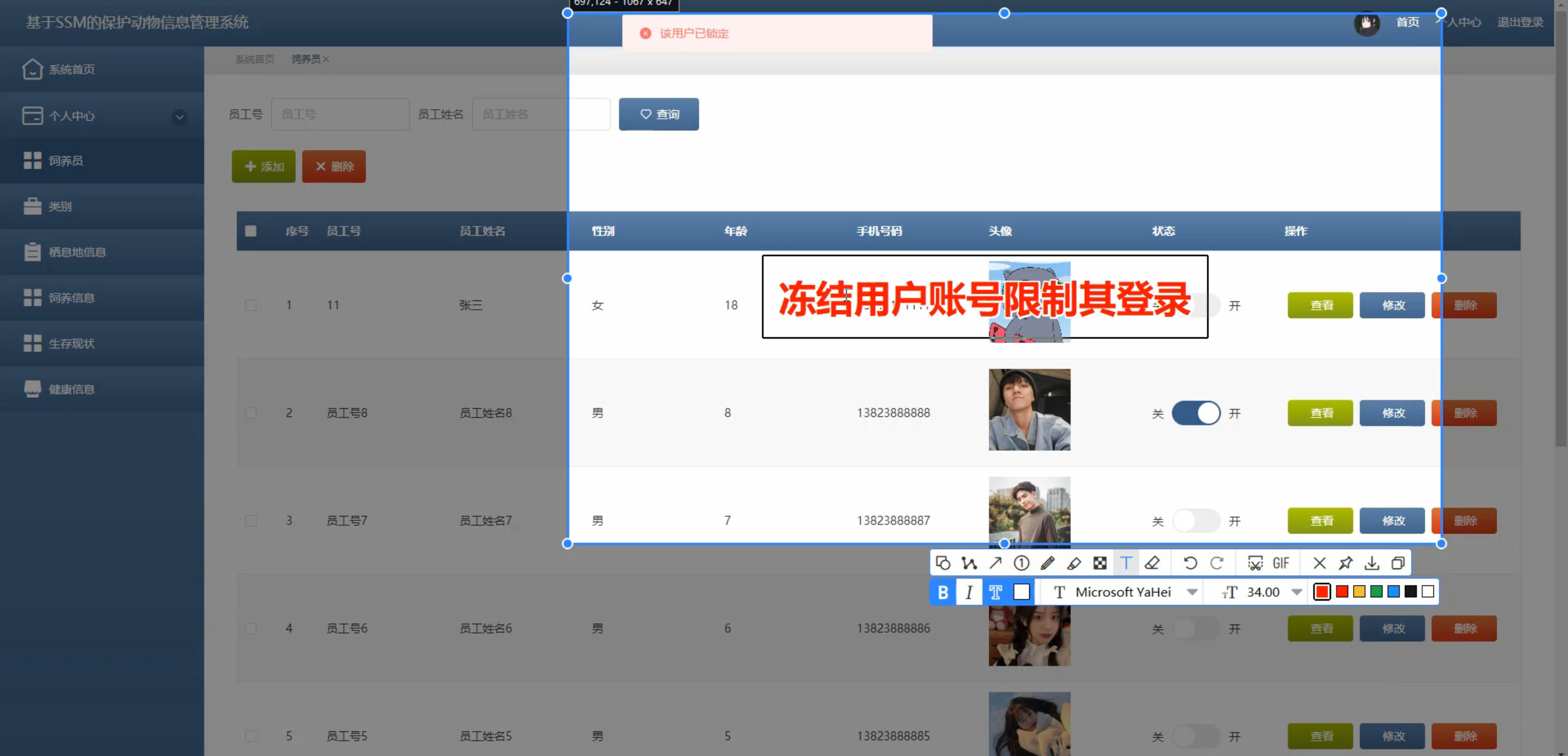
Task: Select the arrow drawing tool
Action: click(995, 563)
